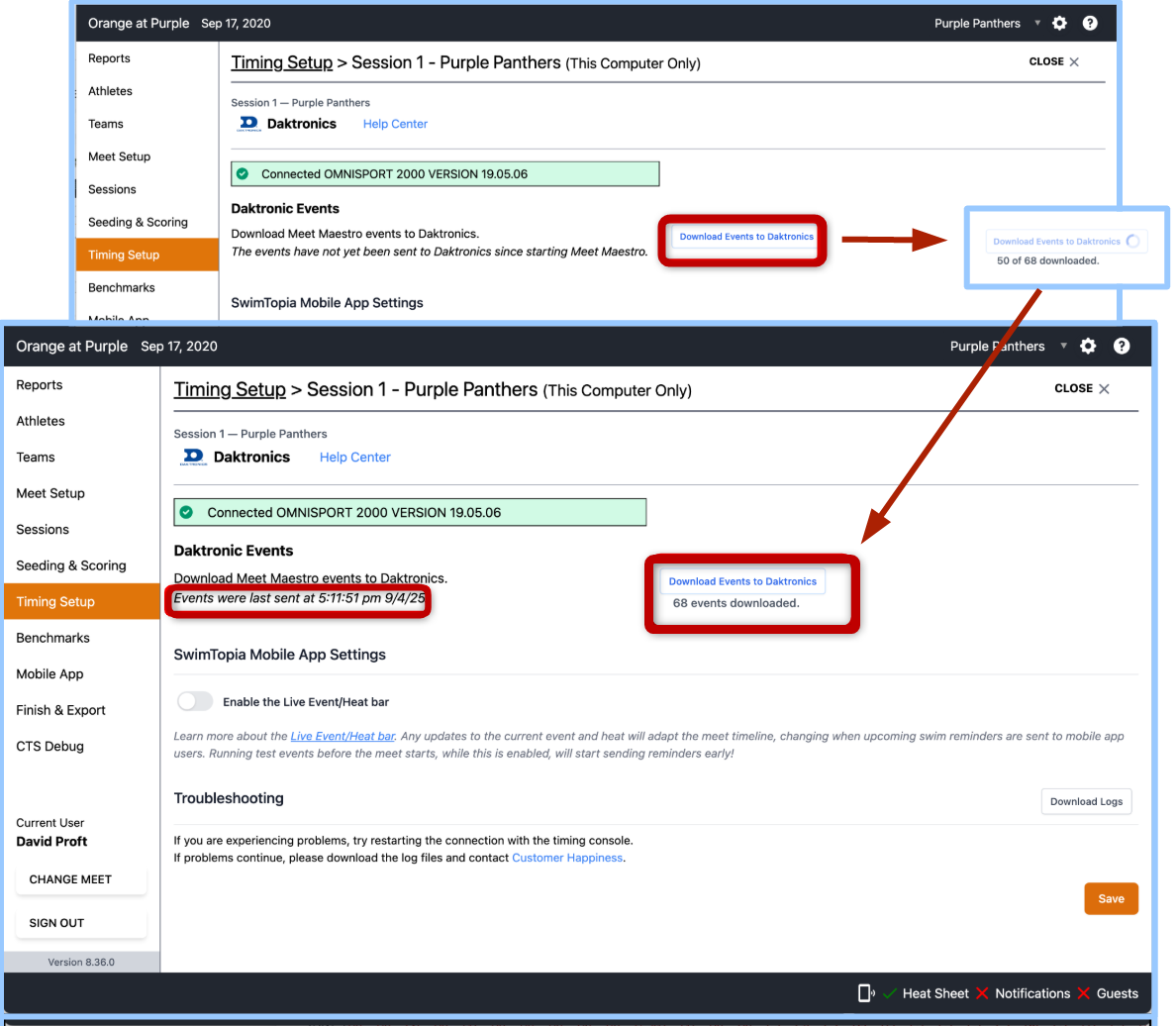Go to Benchmarks in sidebar

(x=52, y=638)
